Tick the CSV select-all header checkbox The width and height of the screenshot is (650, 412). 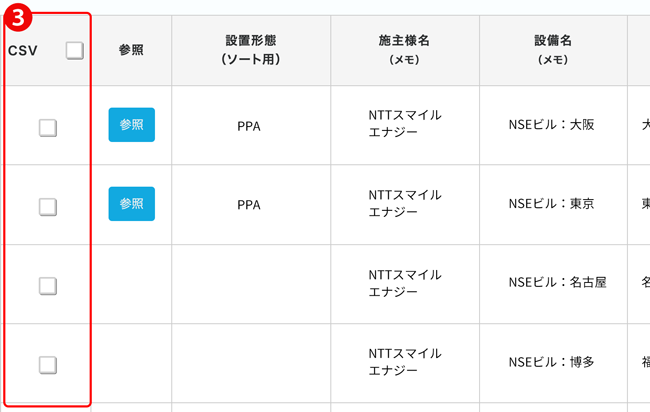(75, 51)
